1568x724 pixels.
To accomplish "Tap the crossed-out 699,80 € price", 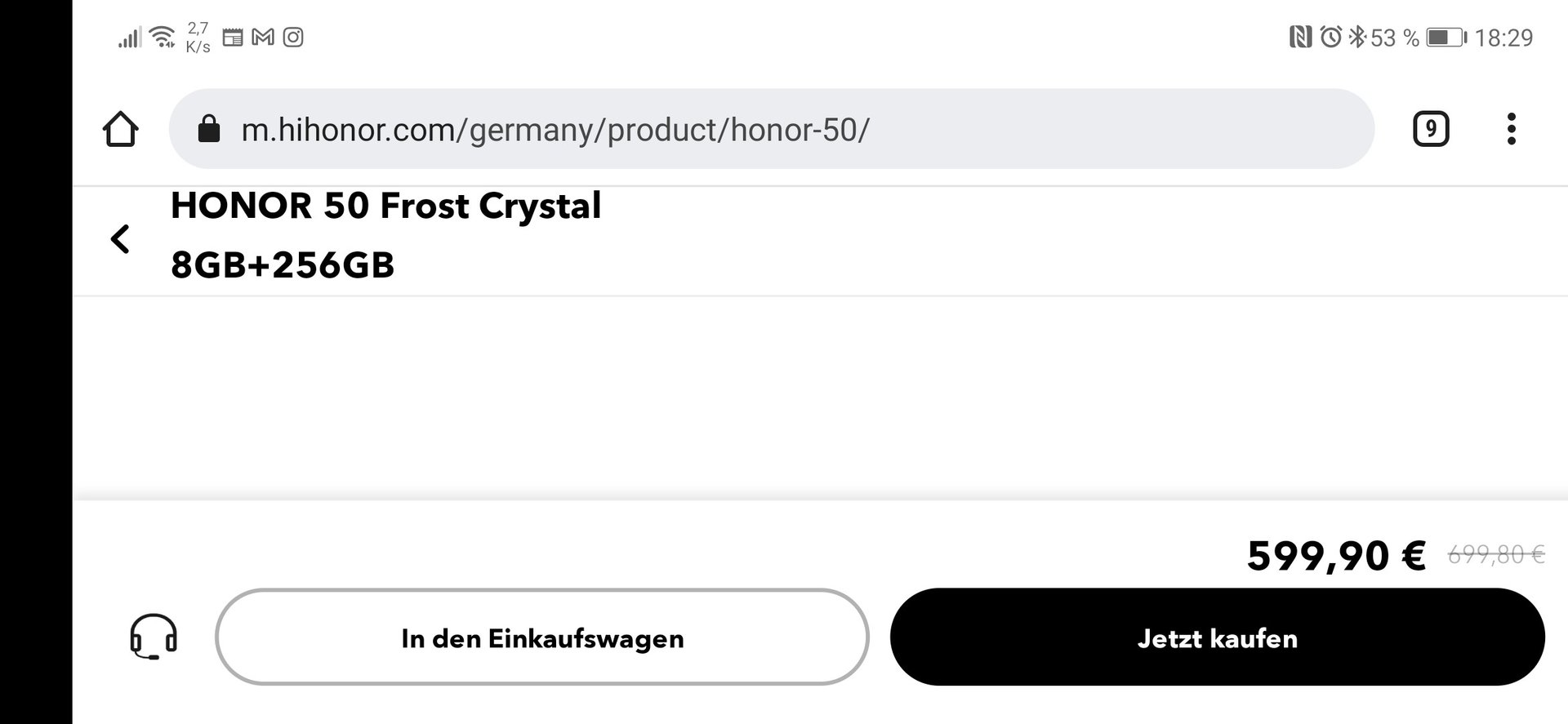I will (x=1496, y=555).
